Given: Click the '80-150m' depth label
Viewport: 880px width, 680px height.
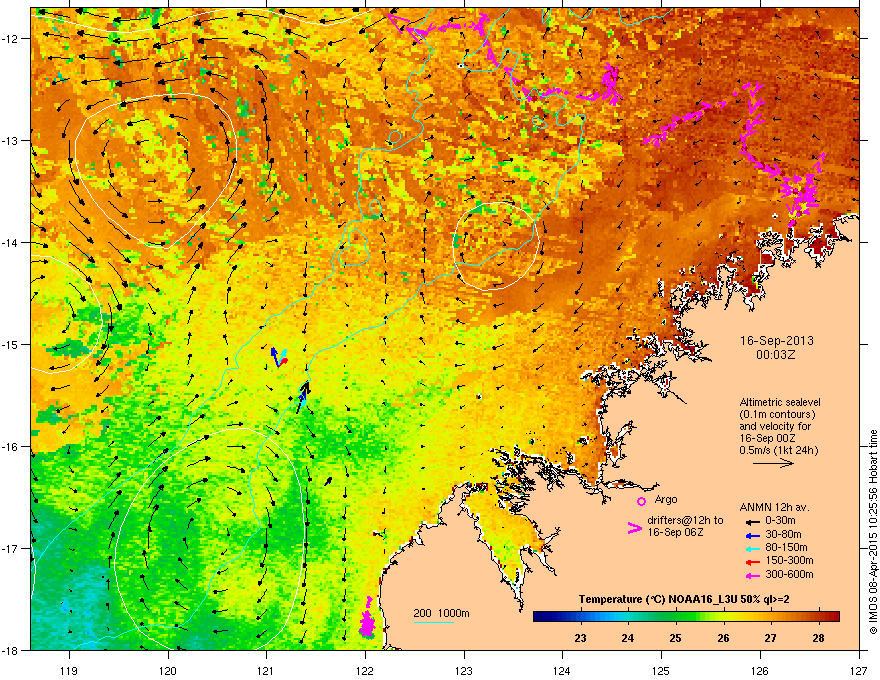Looking at the screenshot, I should pos(786,548).
